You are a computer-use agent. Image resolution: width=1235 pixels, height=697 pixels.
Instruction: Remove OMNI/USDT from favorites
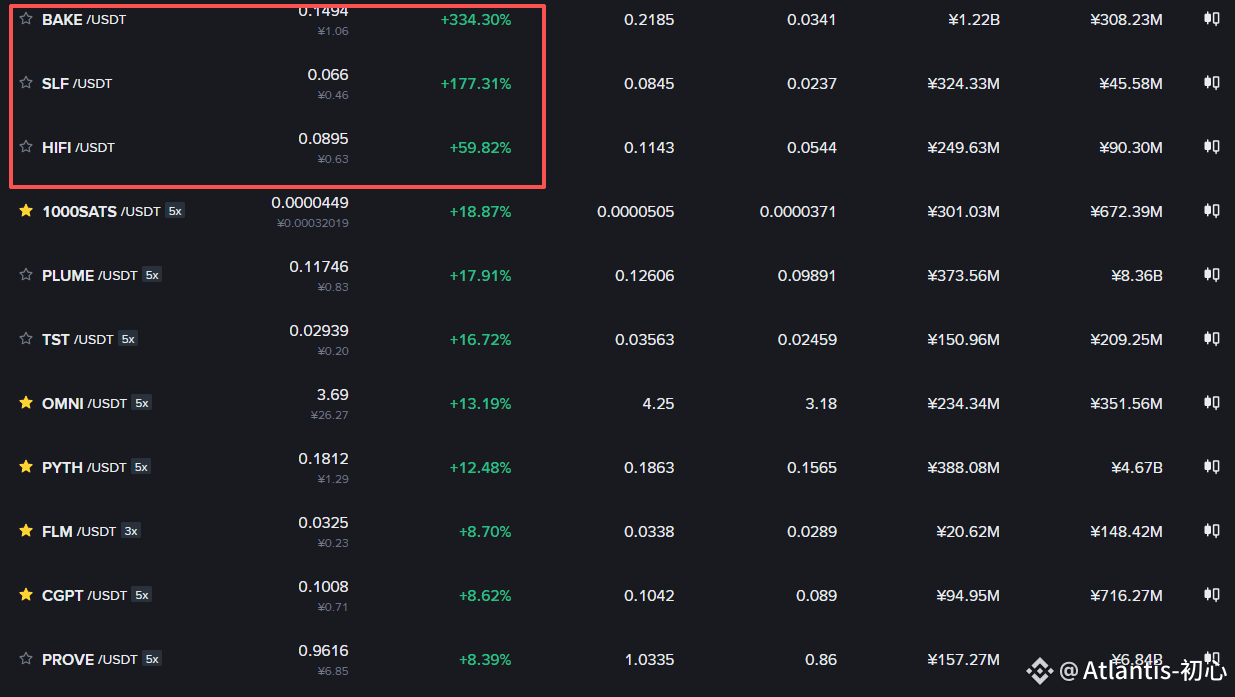click(25, 403)
